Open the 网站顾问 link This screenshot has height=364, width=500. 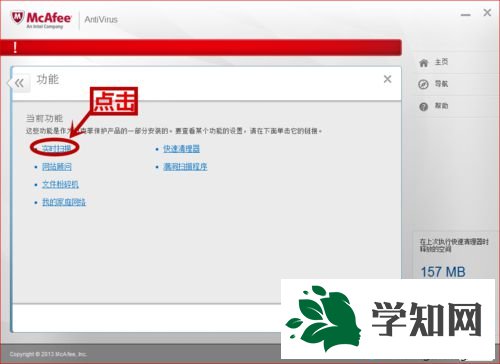click(x=57, y=166)
